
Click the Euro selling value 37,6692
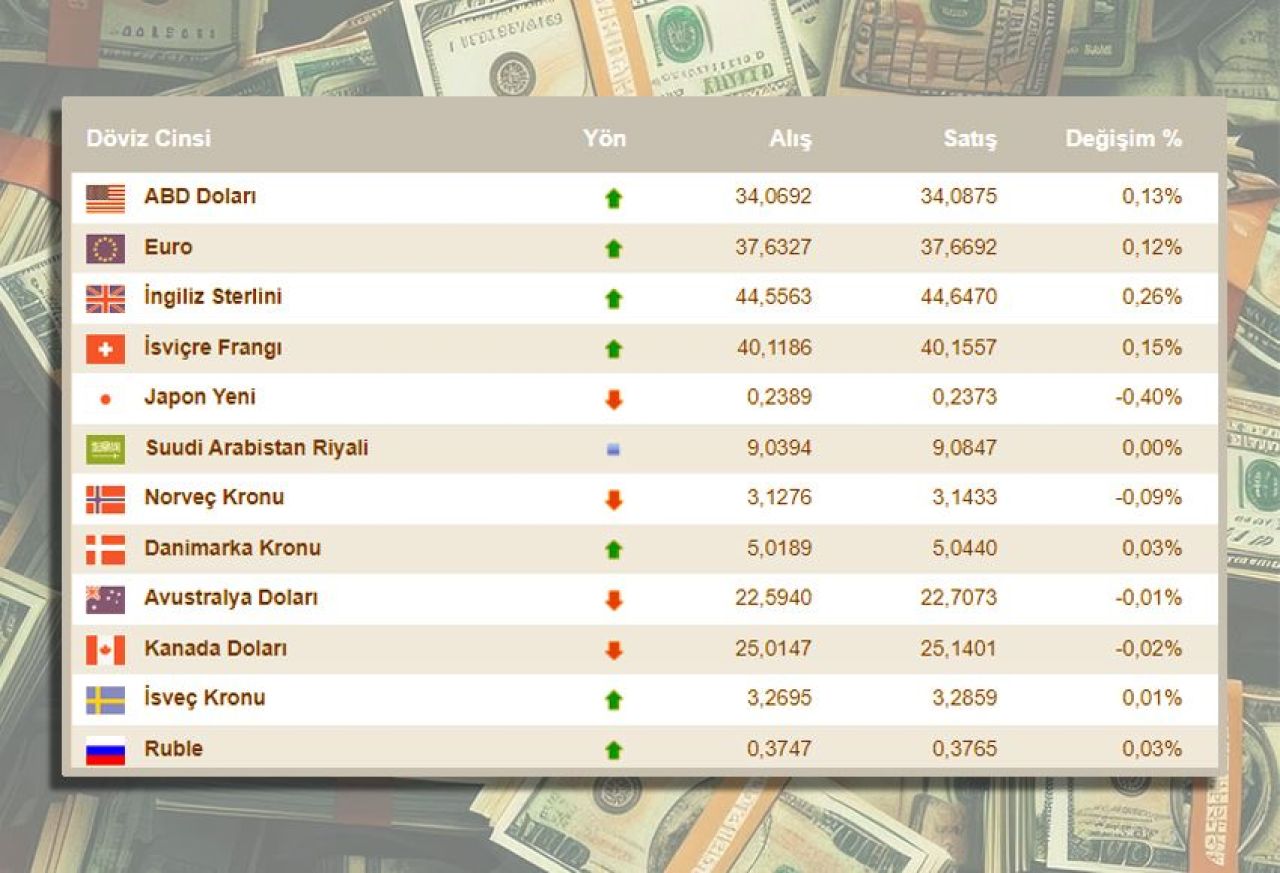(958, 247)
